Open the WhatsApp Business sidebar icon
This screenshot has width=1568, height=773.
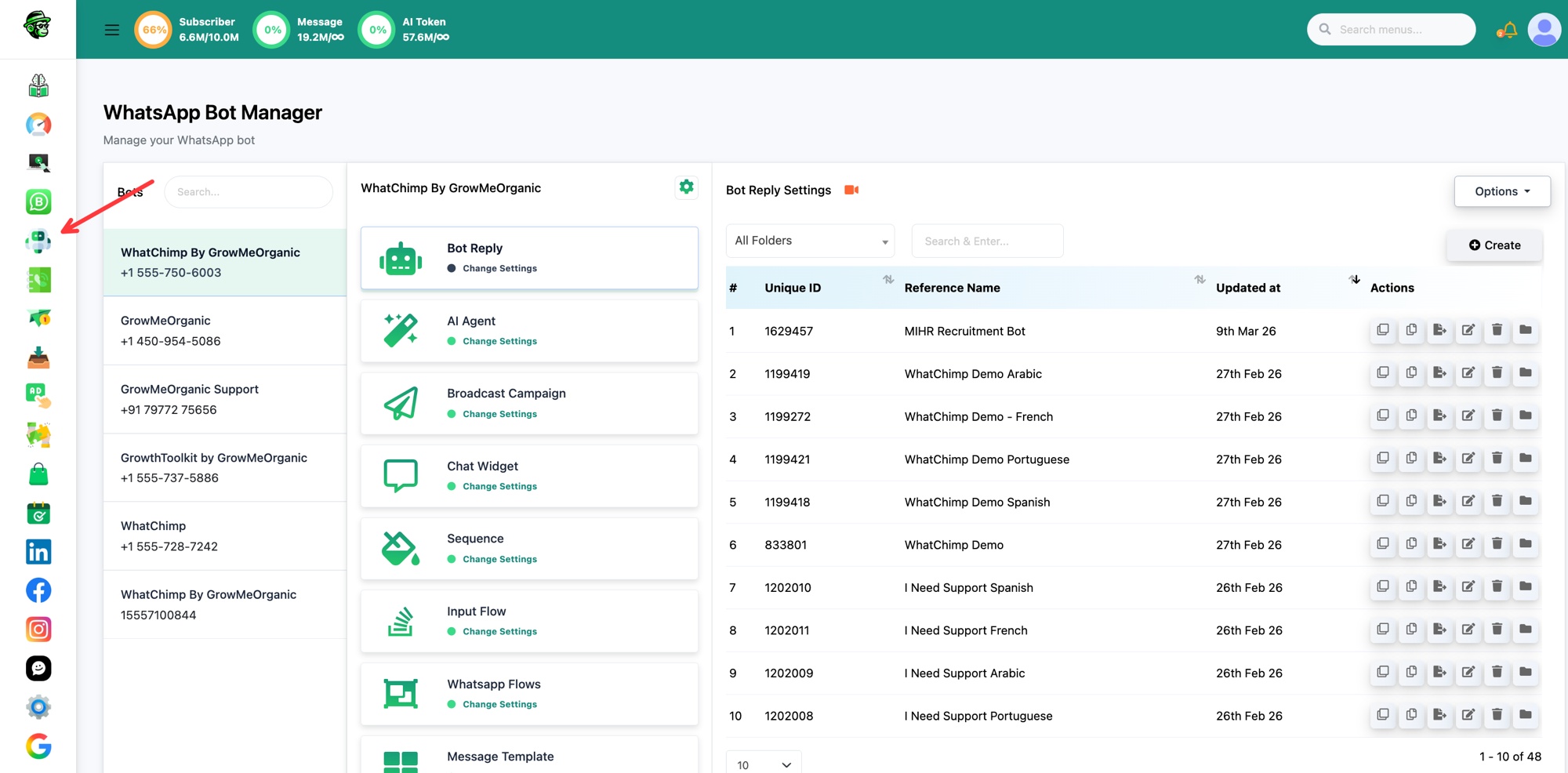pos(38,201)
